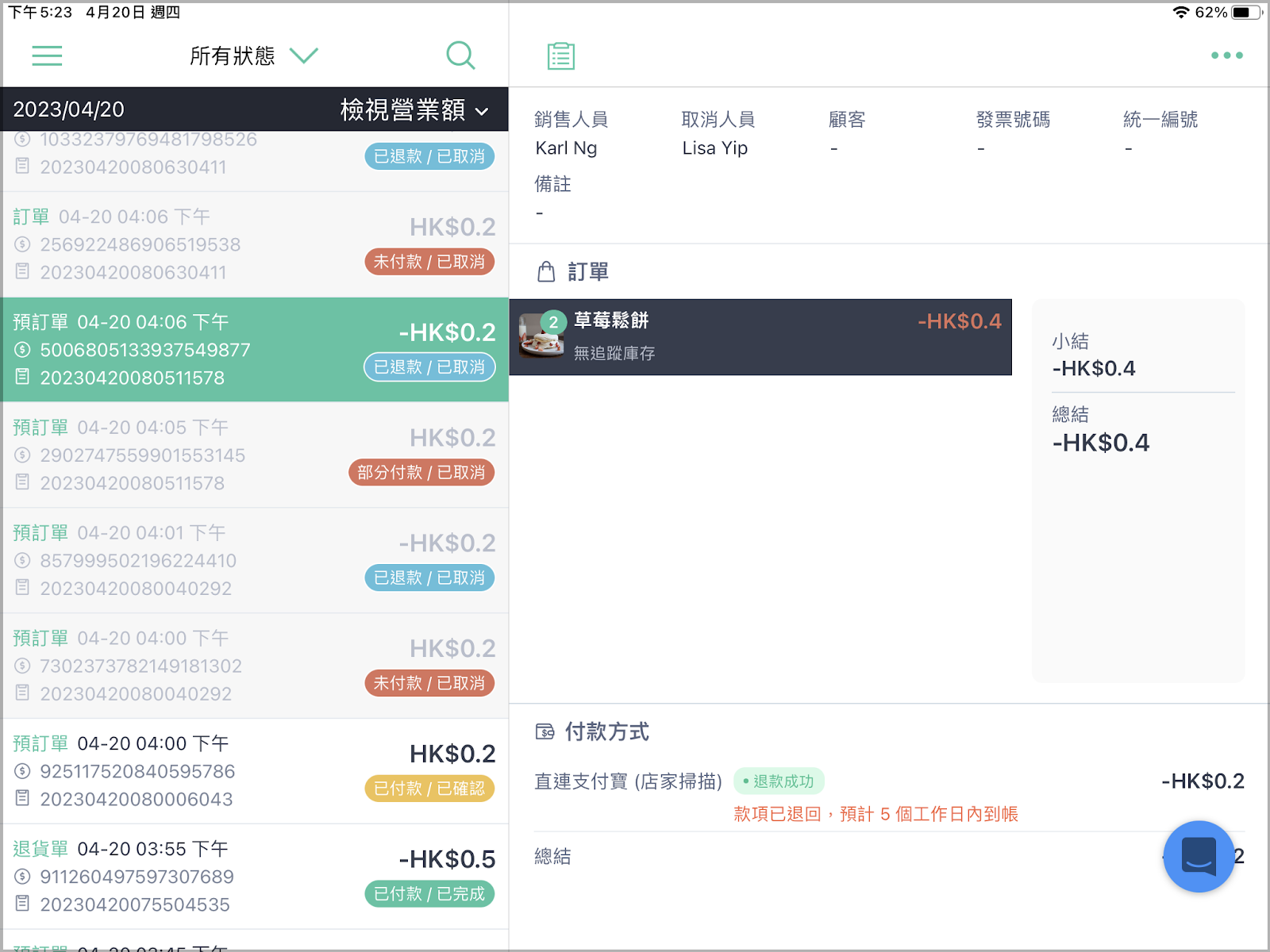This screenshot has width=1270, height=952.
Task: Click the 部分付款 / 已取消 status badge
Action: click(x=421, y=473)
